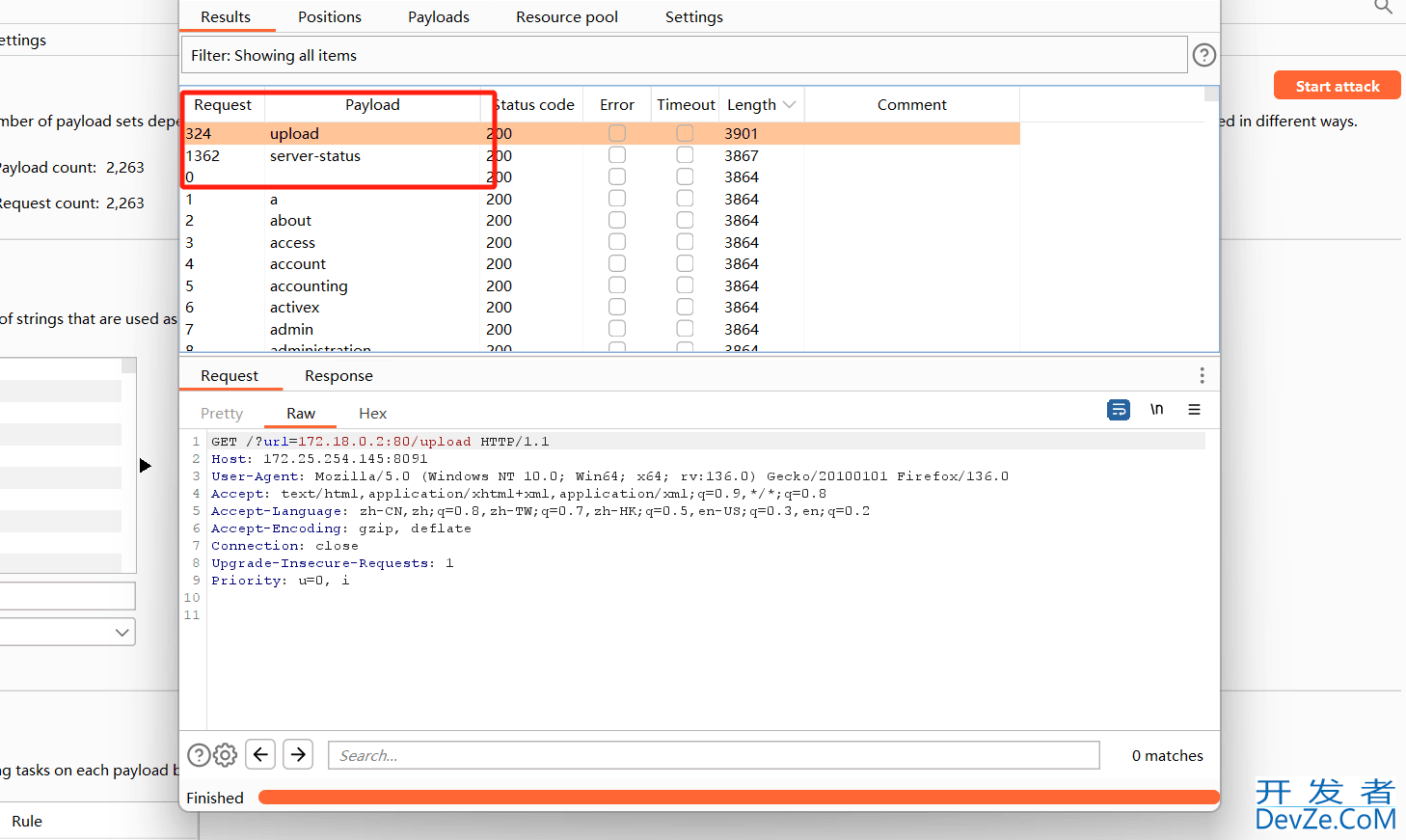Toggle Error checkbox for server-status row
The image size is (1406, 840).
pos(617,155)
